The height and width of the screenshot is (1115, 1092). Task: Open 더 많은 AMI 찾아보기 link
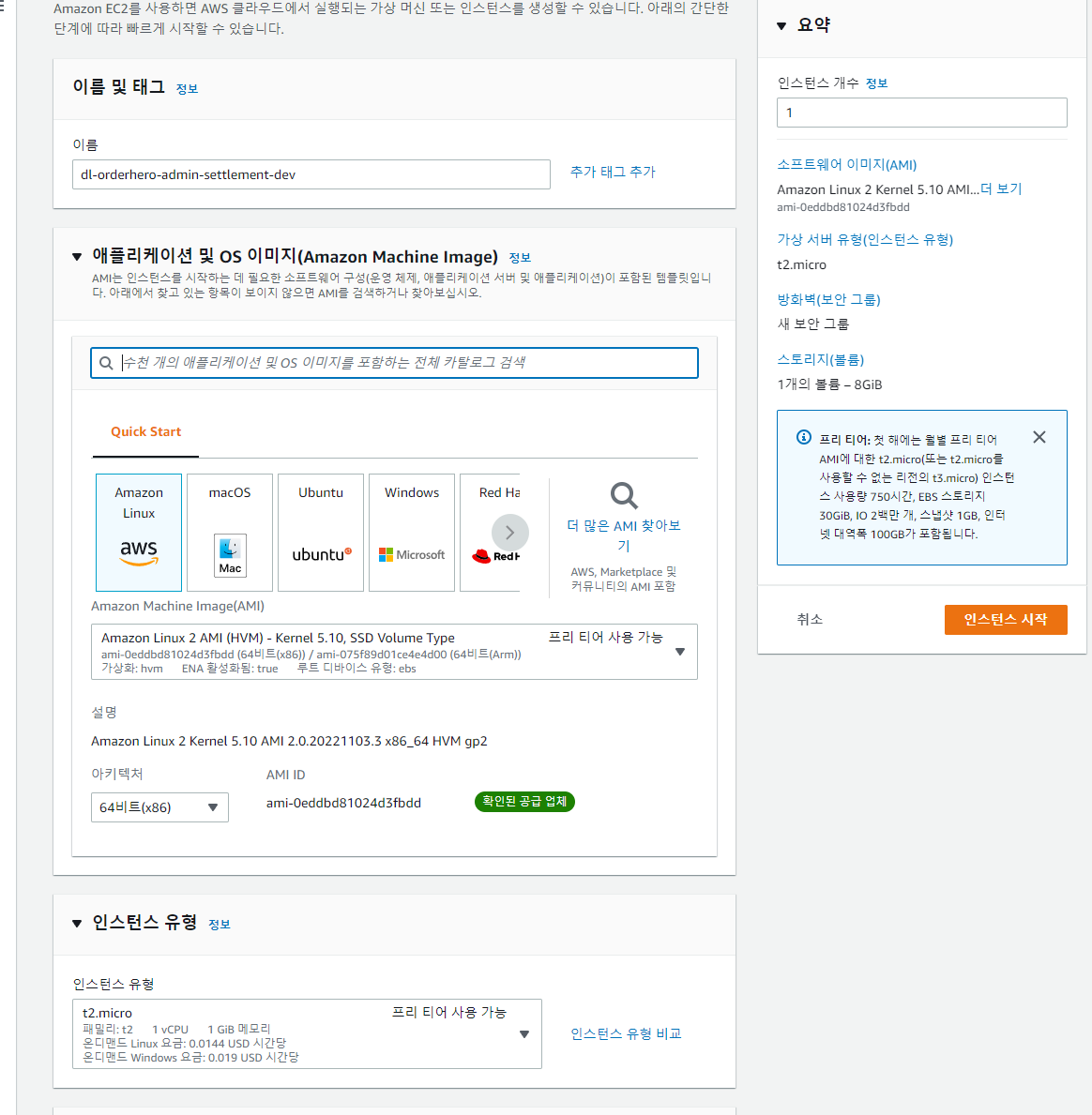624,535
